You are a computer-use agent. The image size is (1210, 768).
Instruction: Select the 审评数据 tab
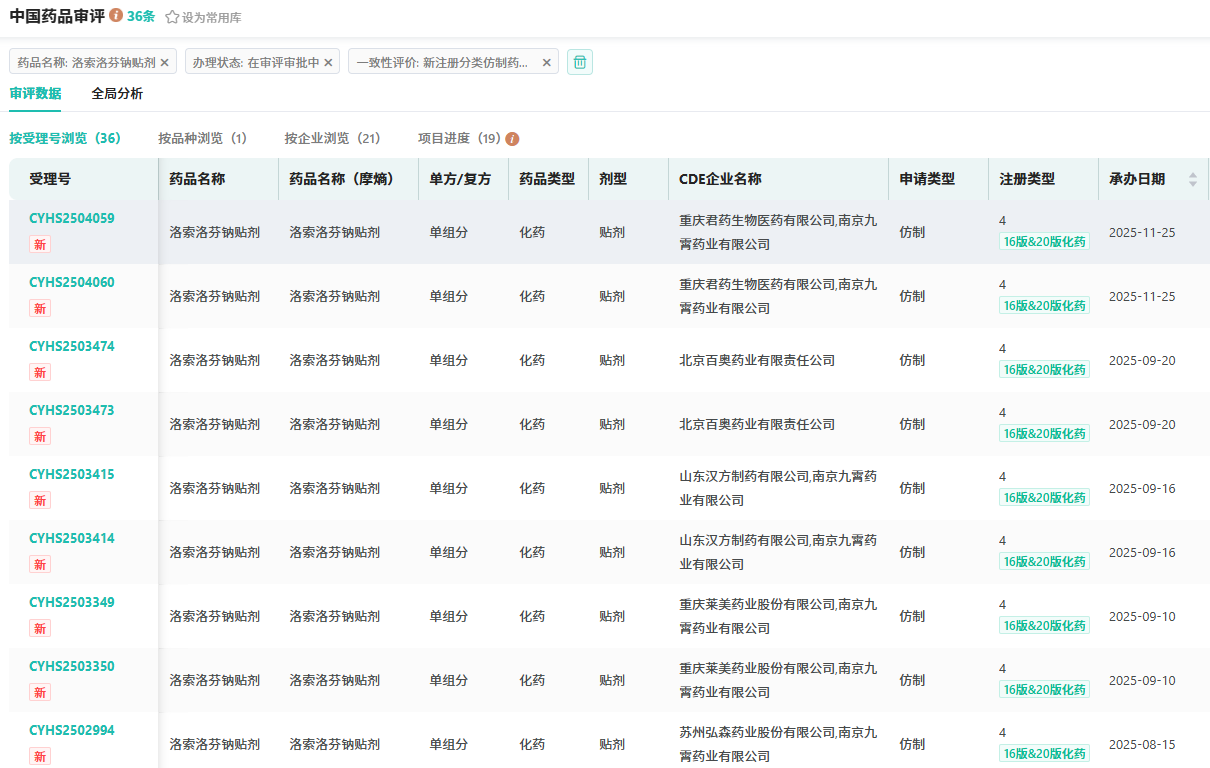[35, 94]
